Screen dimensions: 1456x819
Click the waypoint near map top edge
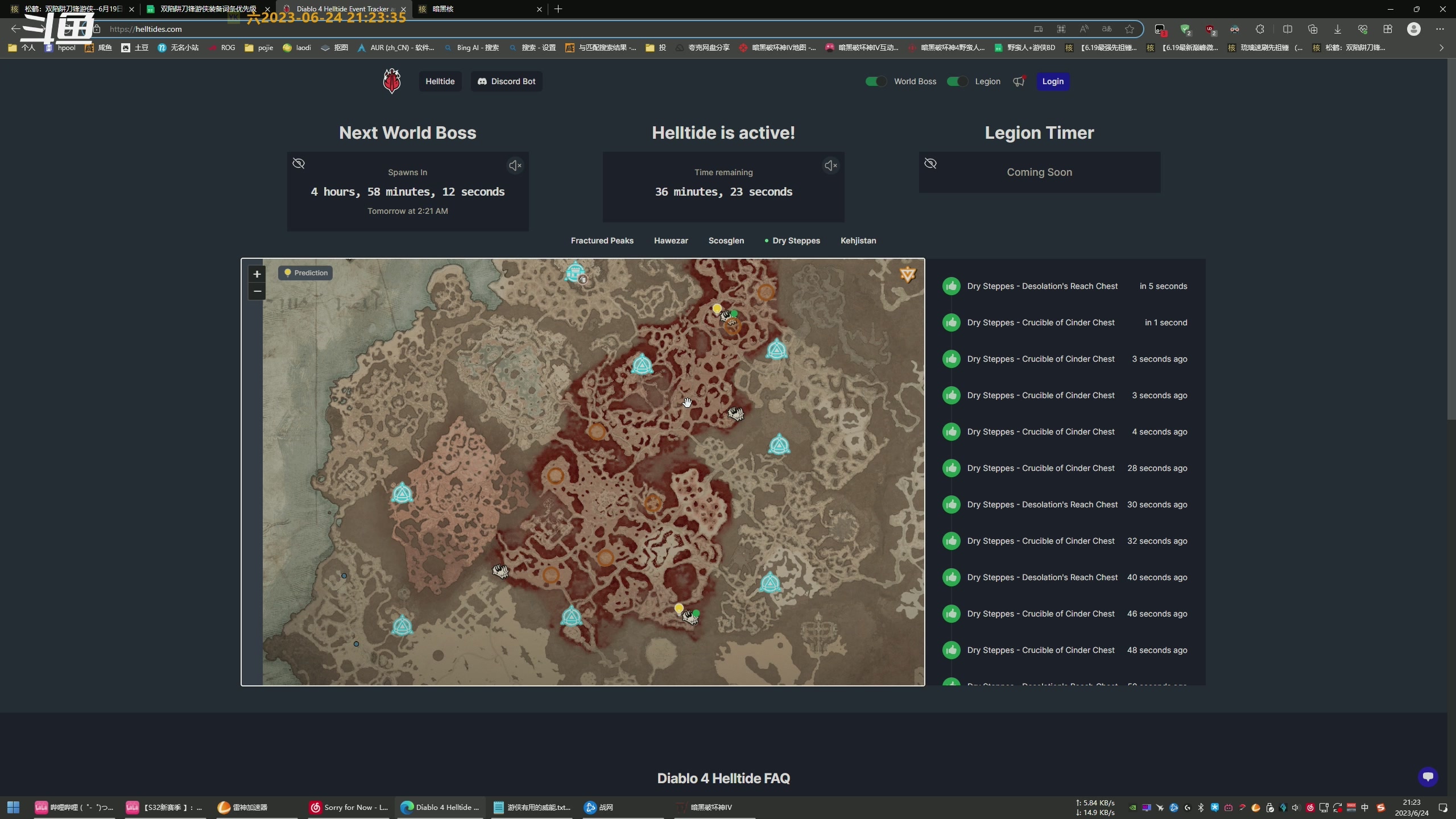575,272
